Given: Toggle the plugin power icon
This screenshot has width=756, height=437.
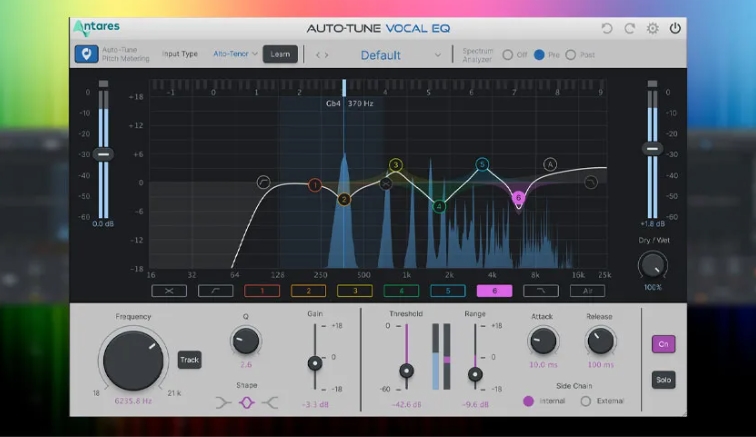Looking at the screenshot, I should coord(675,28).
